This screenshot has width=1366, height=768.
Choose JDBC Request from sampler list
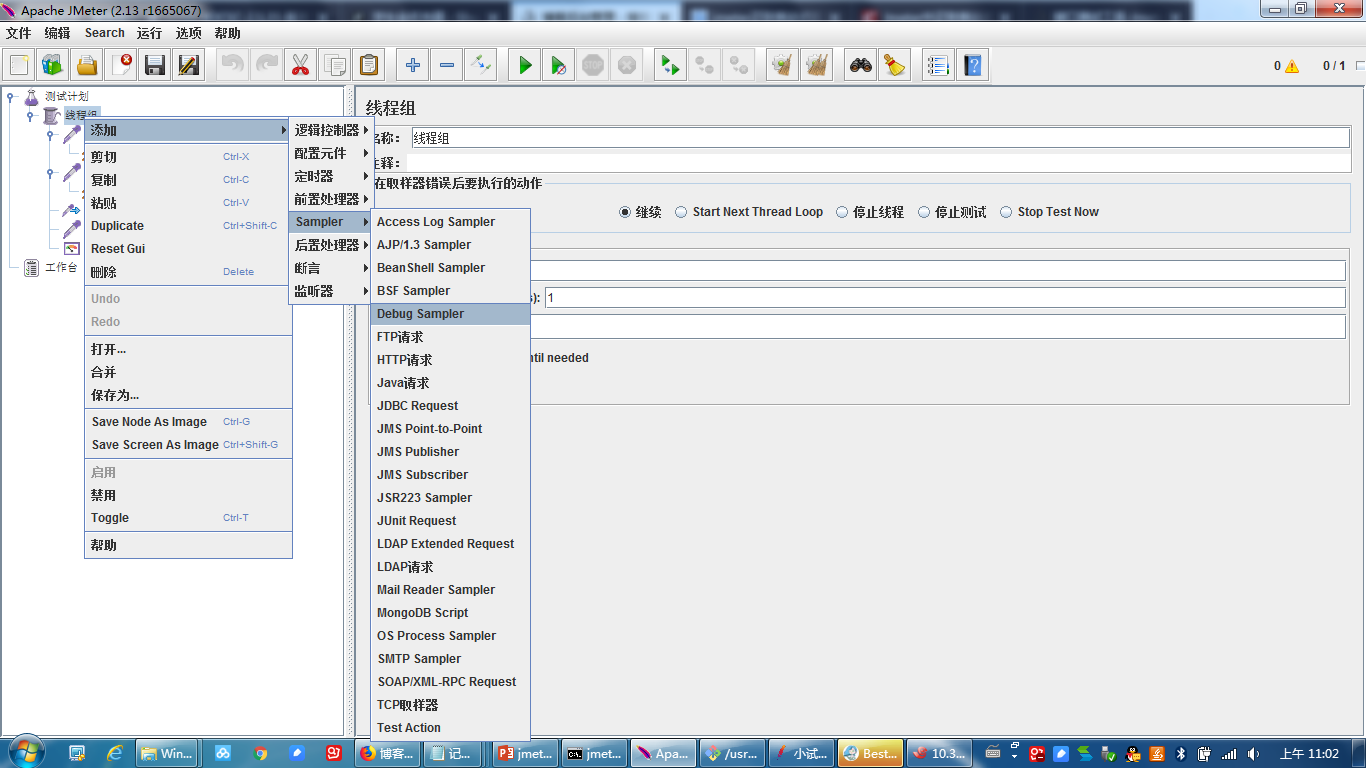450,406
